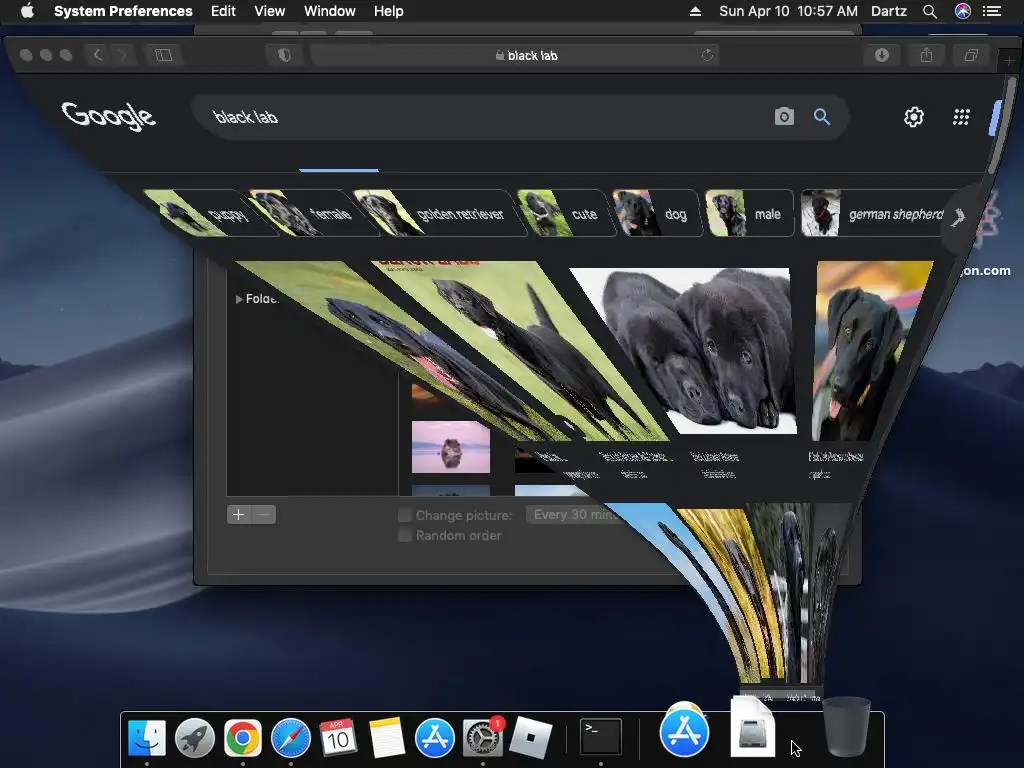The width and height of the screenshot is (1024, 768).
Task: Select the male filter chip
Action: pos(749,213)
